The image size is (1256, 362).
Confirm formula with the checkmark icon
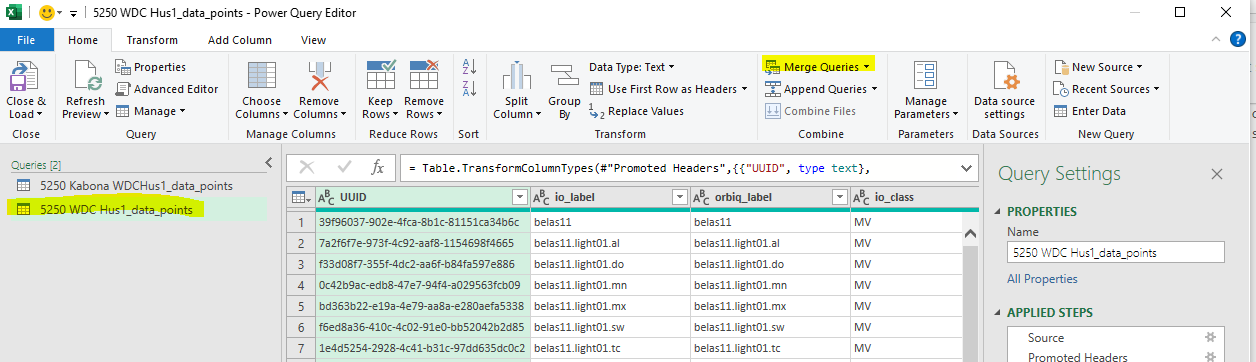(x=344, y=167)
